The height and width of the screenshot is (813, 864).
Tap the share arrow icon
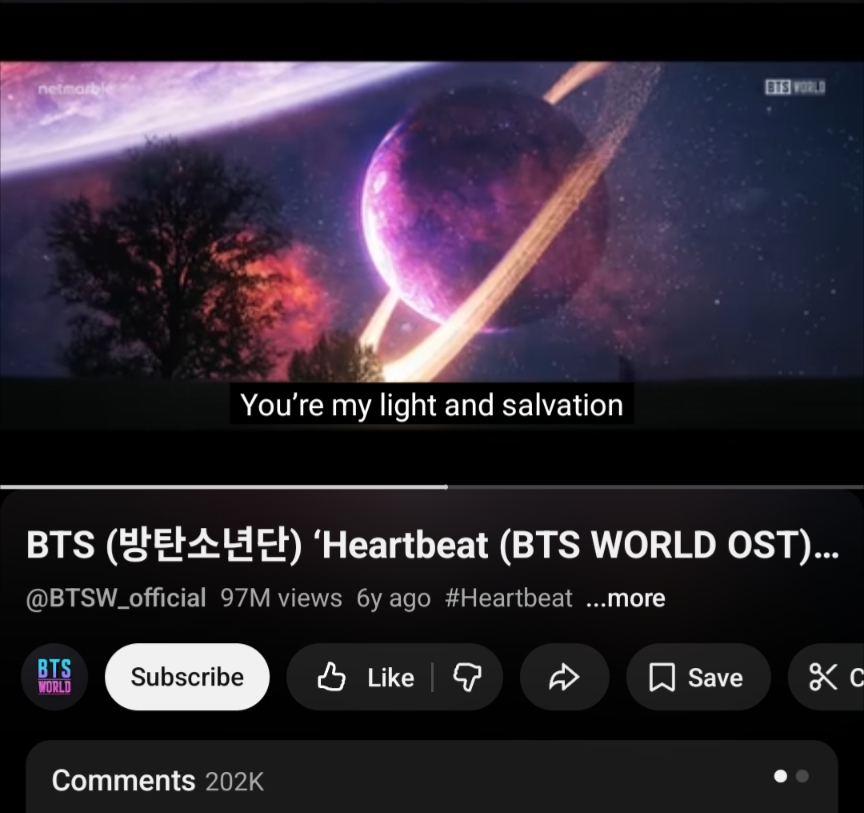click(564, 677)
